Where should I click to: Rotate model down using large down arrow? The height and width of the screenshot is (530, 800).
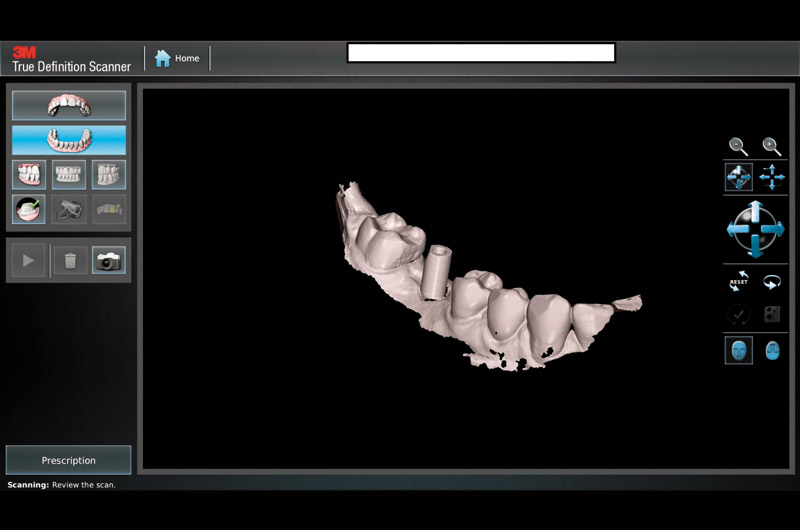(x=756, y=248)
